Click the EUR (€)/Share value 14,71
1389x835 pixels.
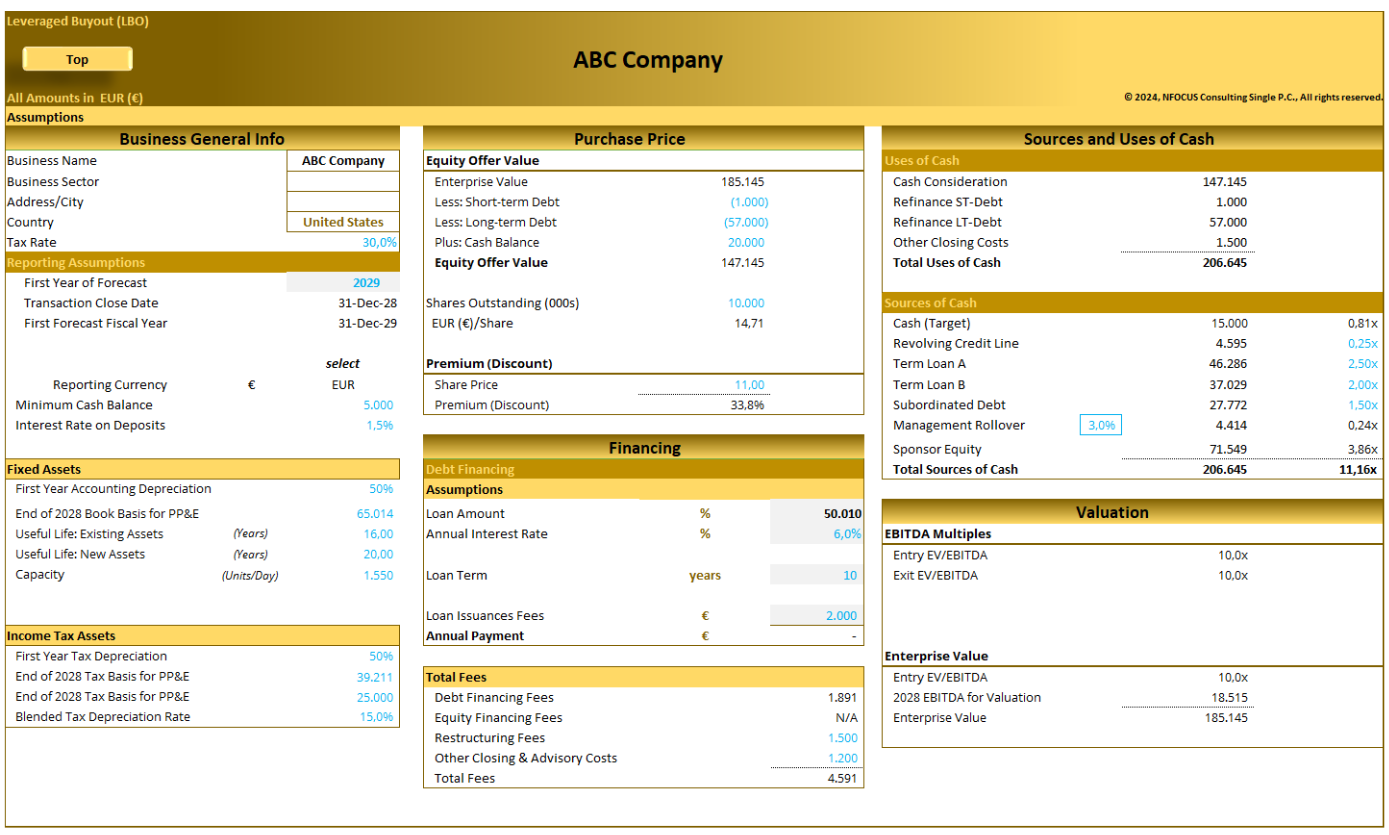(x=749, y=323)
